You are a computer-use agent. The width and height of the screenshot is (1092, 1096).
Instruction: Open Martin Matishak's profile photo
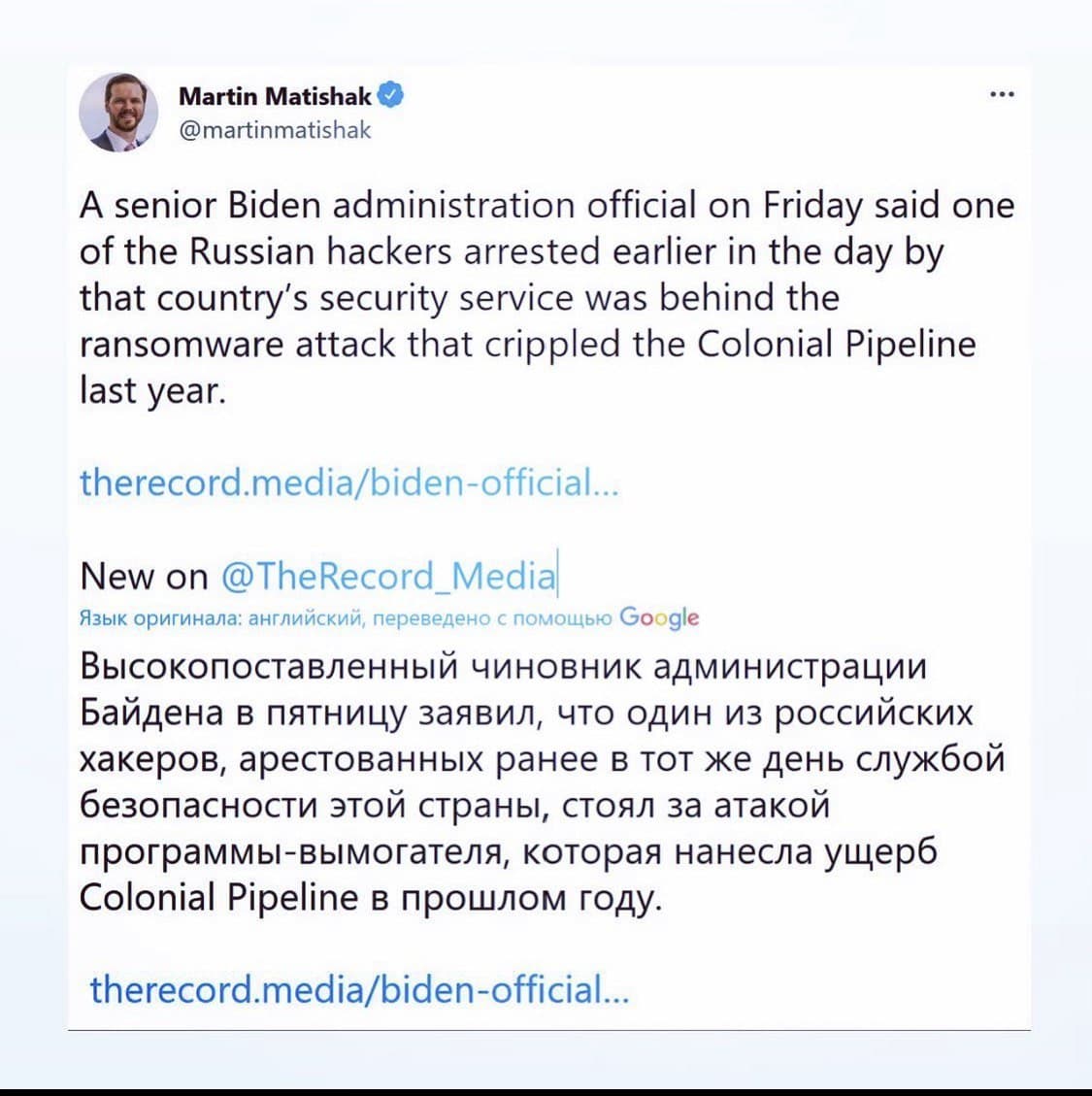tap(118, 113)
